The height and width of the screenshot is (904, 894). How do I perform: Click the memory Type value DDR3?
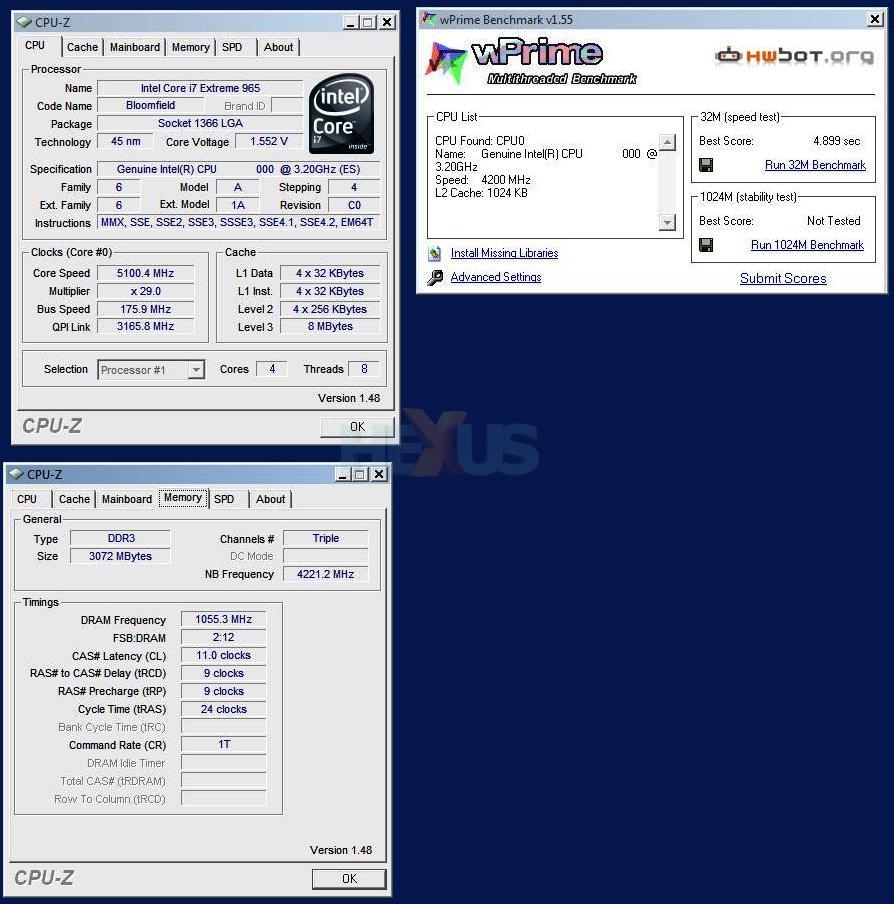coord(120,538)
